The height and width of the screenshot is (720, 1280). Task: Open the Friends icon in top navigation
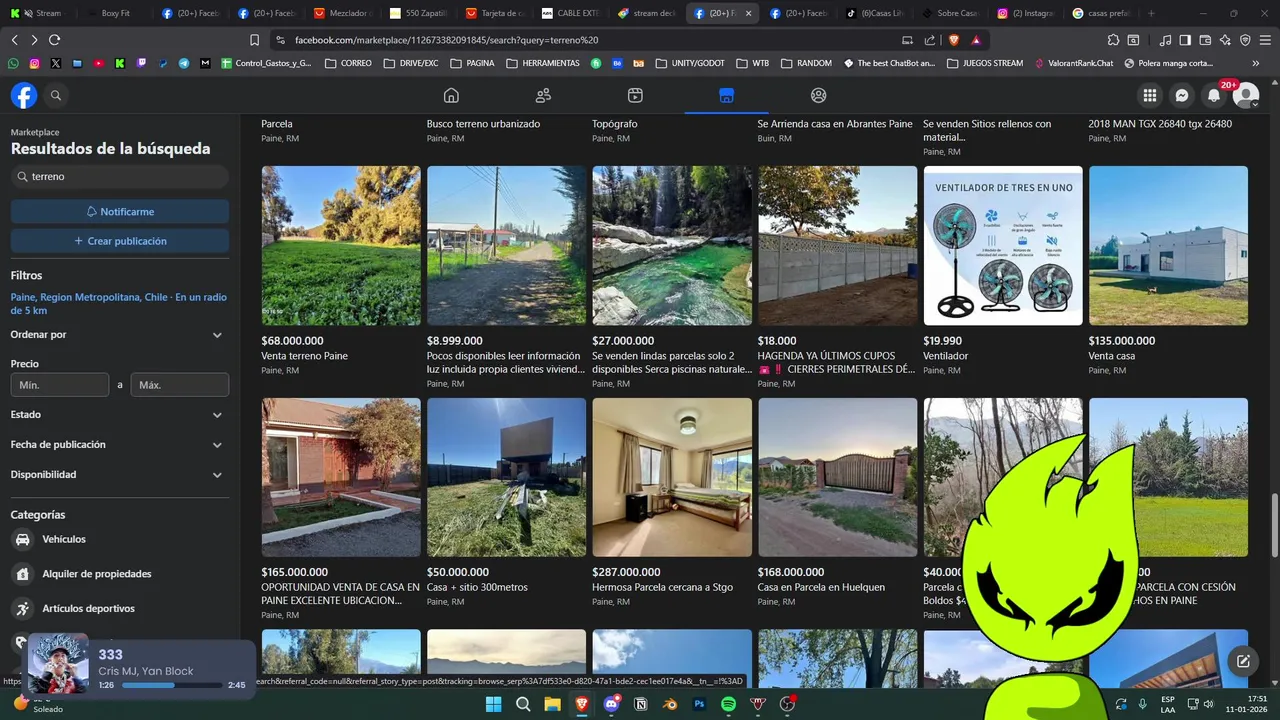coord(543,95)
